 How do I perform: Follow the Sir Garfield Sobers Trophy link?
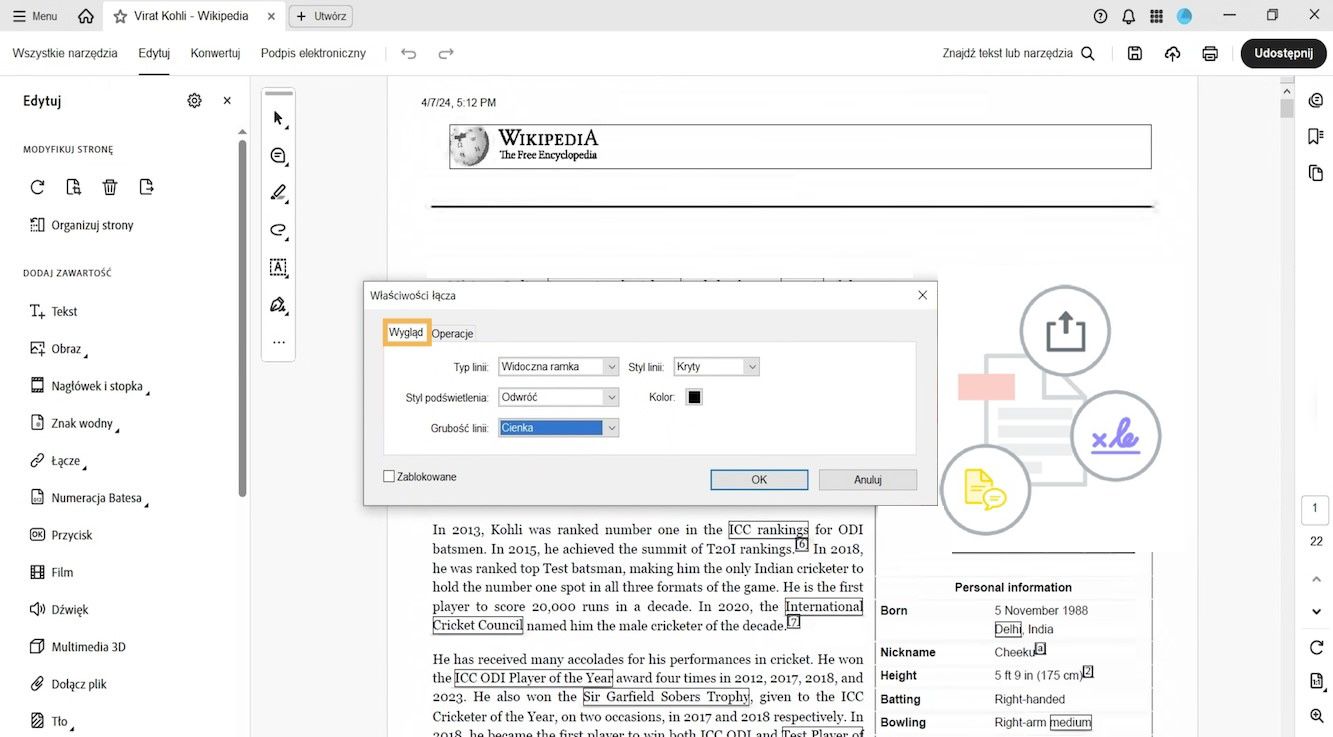[666, 697]
